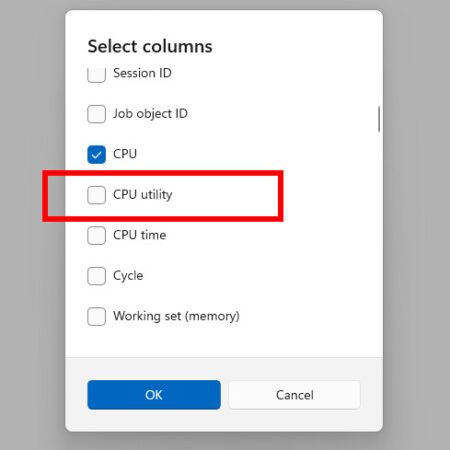Click the gray footer strip beside Cancel
450x450 pixels.
point(372,395)
